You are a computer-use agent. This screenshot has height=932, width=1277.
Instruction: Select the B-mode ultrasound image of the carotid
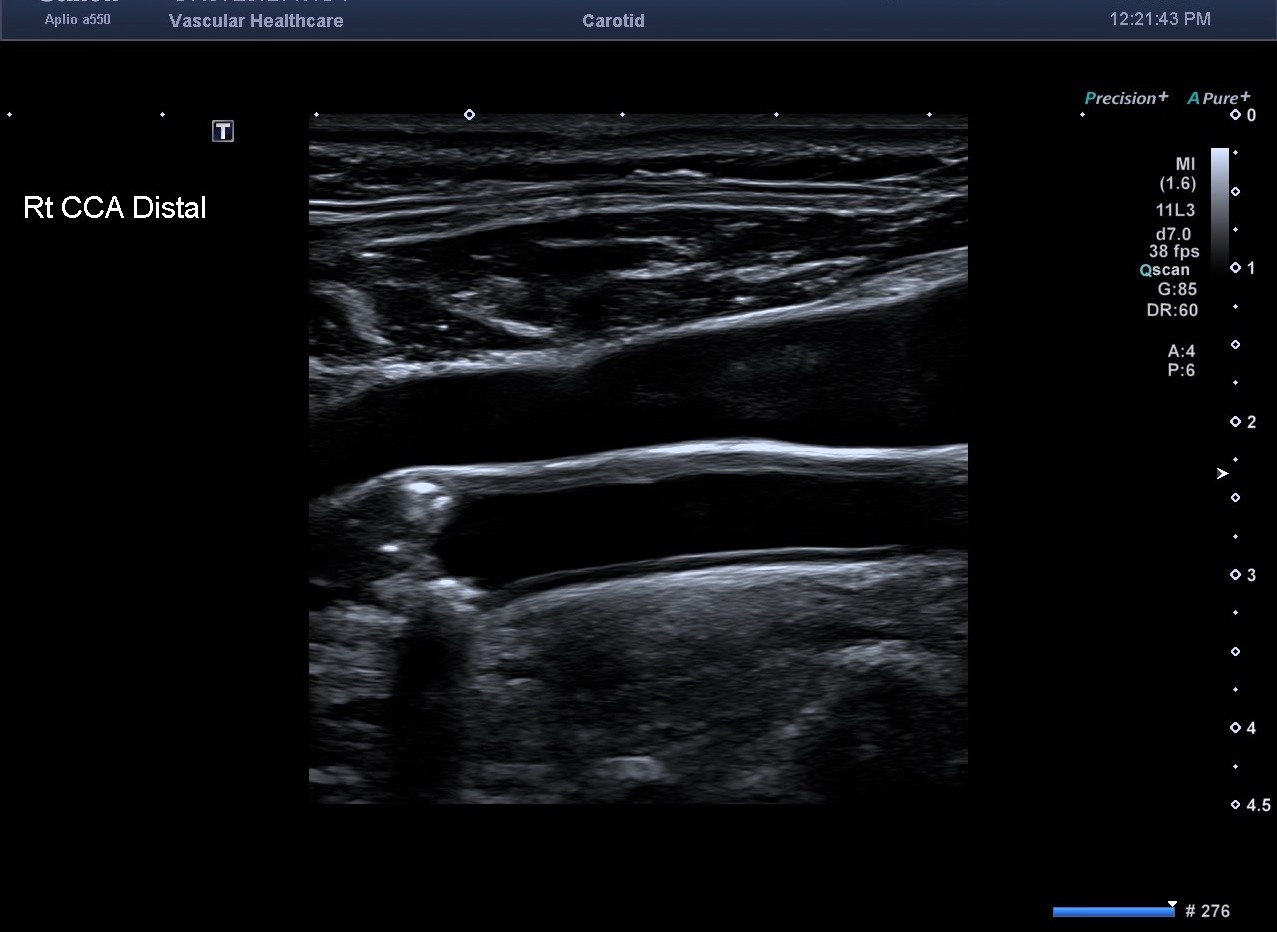point(638,459)
